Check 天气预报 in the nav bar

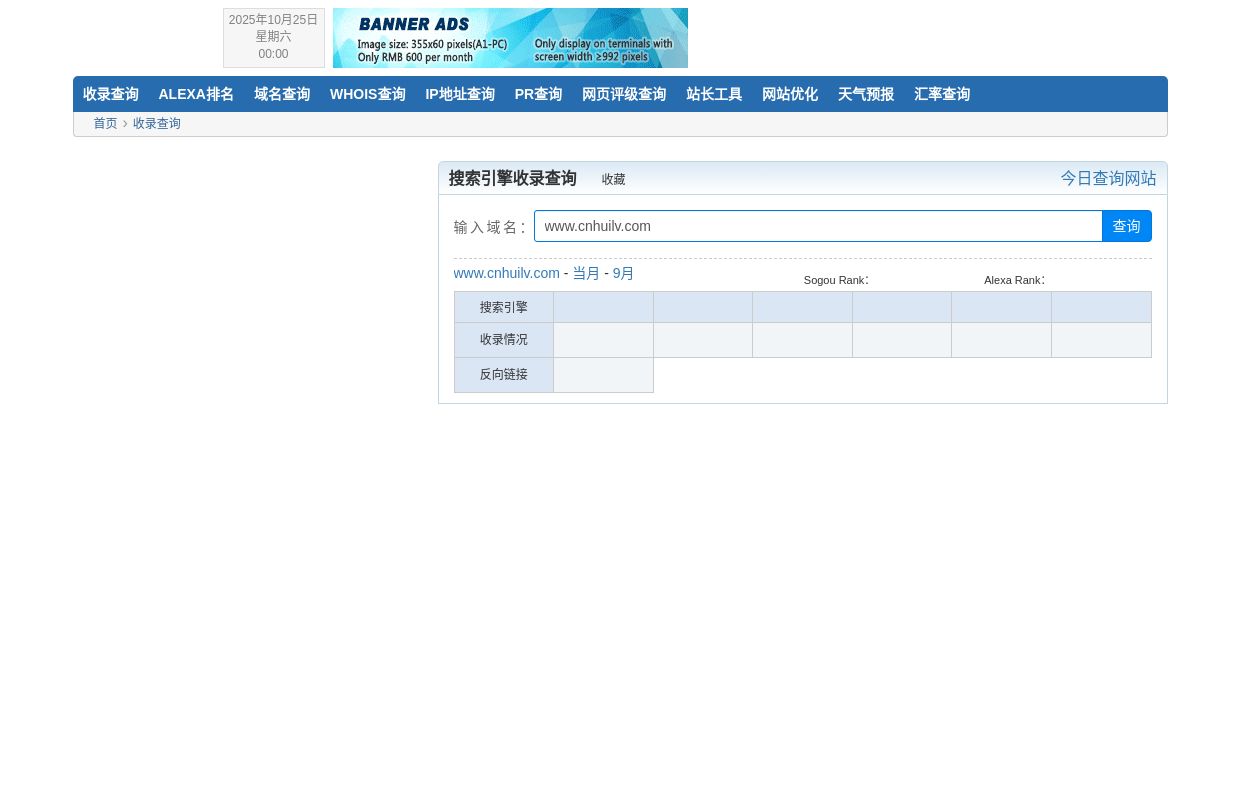[x=866, y=94]
